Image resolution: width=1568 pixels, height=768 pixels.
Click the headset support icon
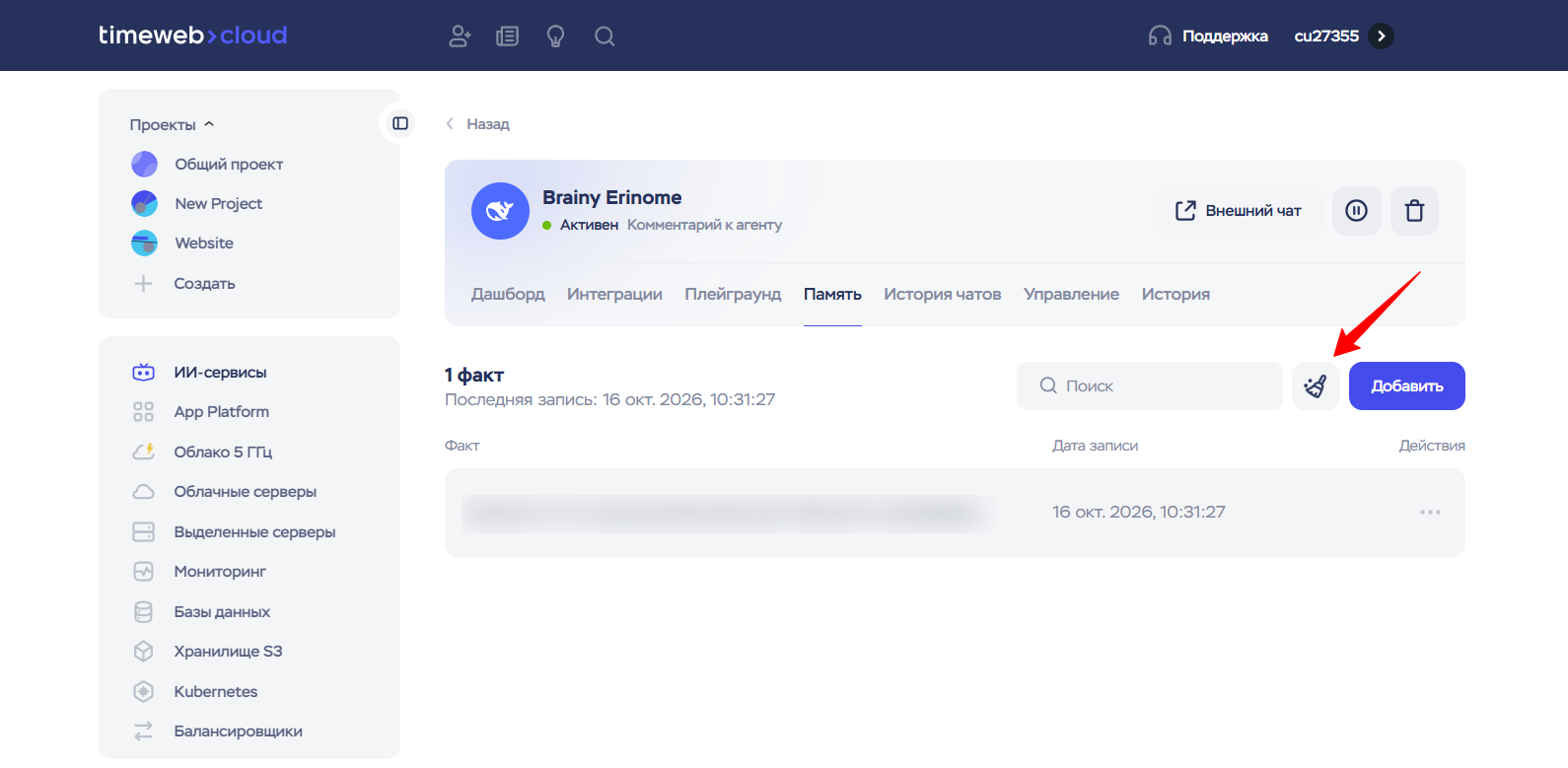1160,36
